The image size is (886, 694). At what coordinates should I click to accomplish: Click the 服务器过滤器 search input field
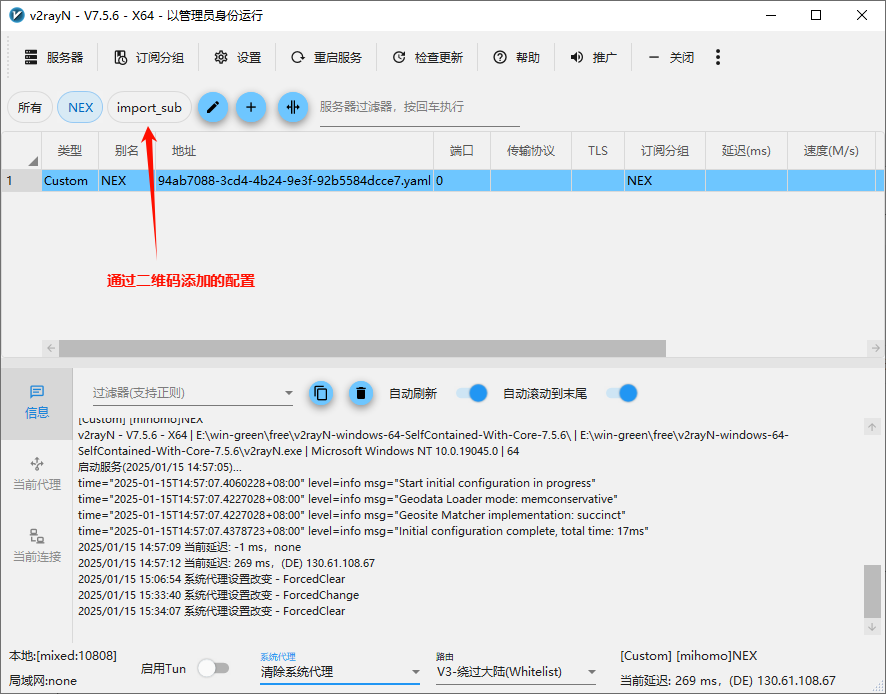coord(419,107)
